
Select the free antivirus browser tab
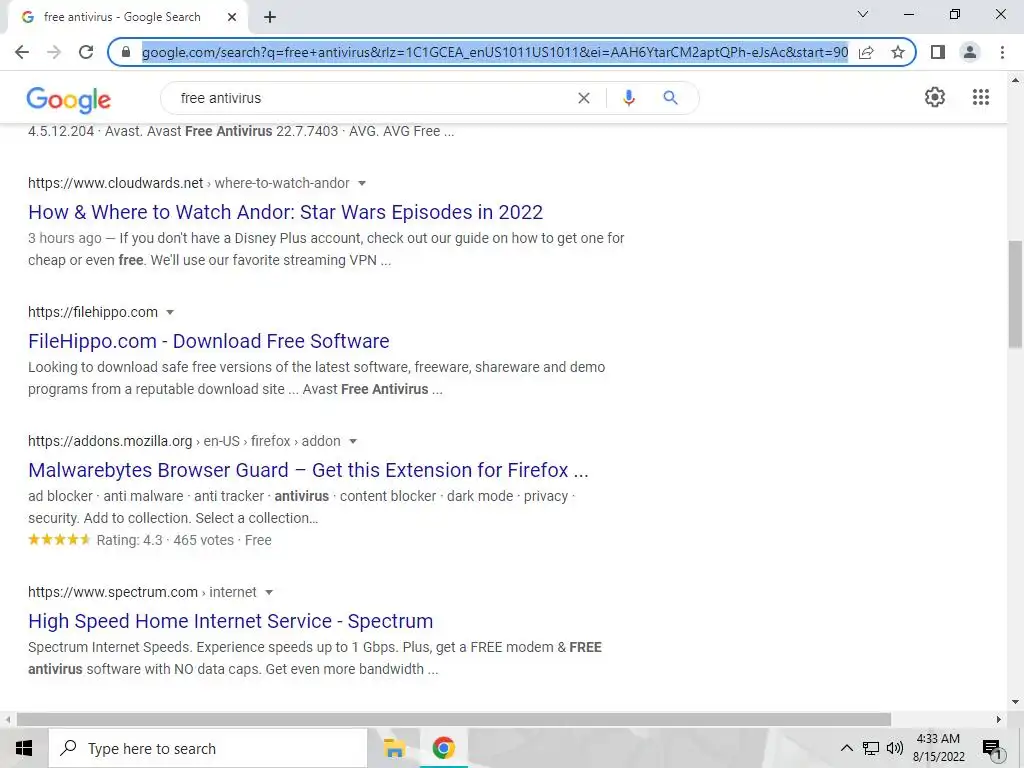coord(127,17)
